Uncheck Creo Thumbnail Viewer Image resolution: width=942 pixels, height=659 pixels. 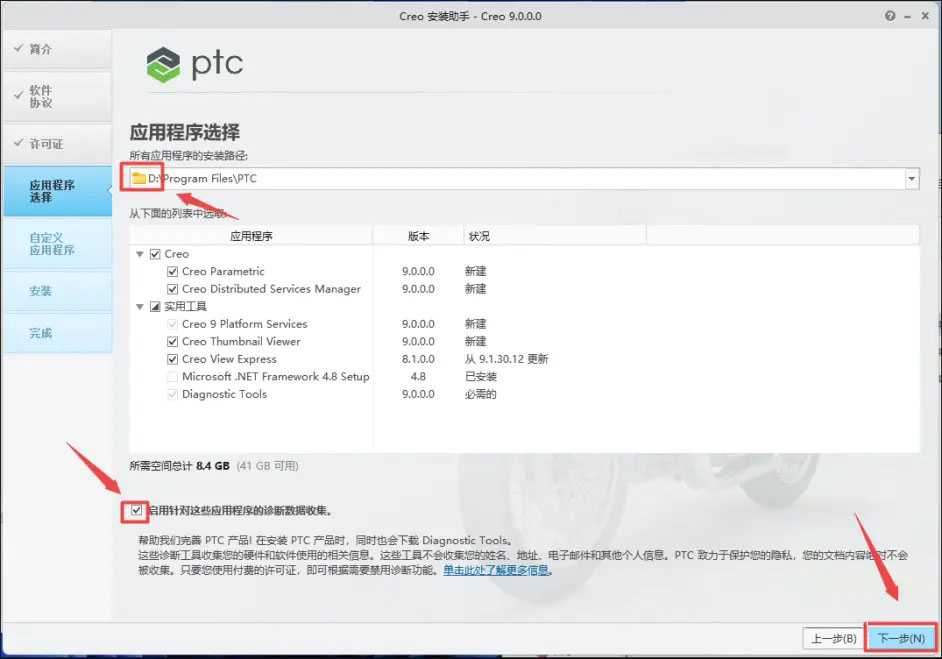click(x=172, y=341)
